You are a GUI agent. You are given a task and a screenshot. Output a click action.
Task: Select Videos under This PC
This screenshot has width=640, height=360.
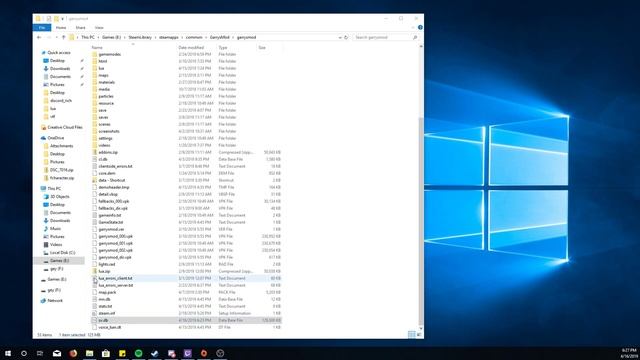[56, 244]
